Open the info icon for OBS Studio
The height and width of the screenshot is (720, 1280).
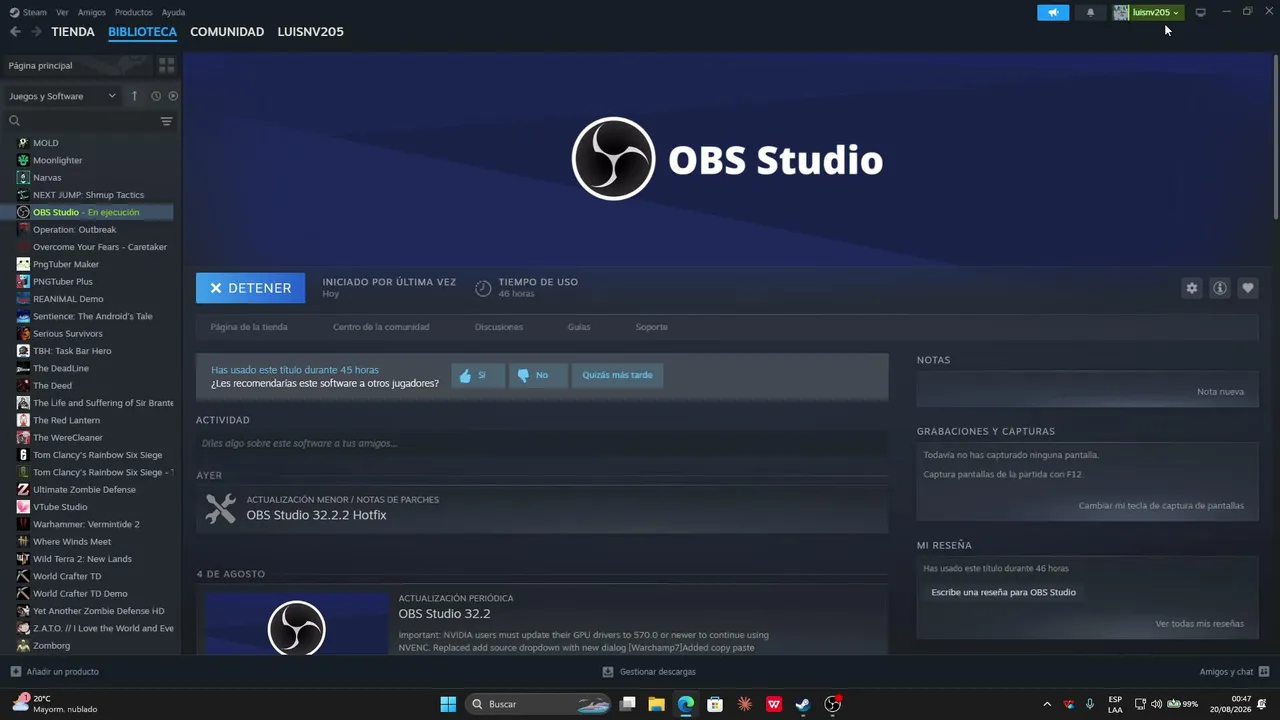[1219, 288]
